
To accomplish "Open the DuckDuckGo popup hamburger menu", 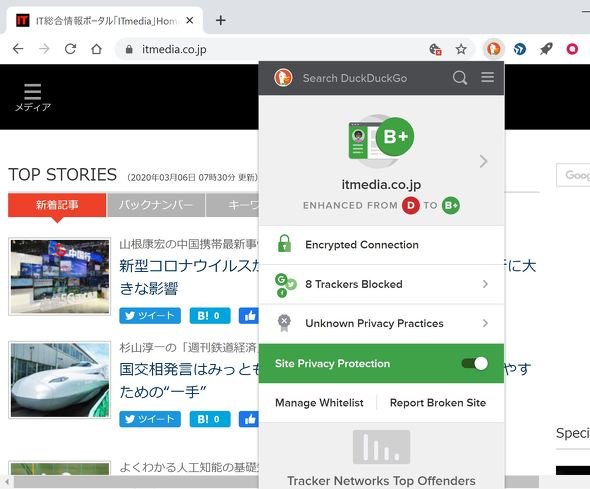I will [487, 77].
